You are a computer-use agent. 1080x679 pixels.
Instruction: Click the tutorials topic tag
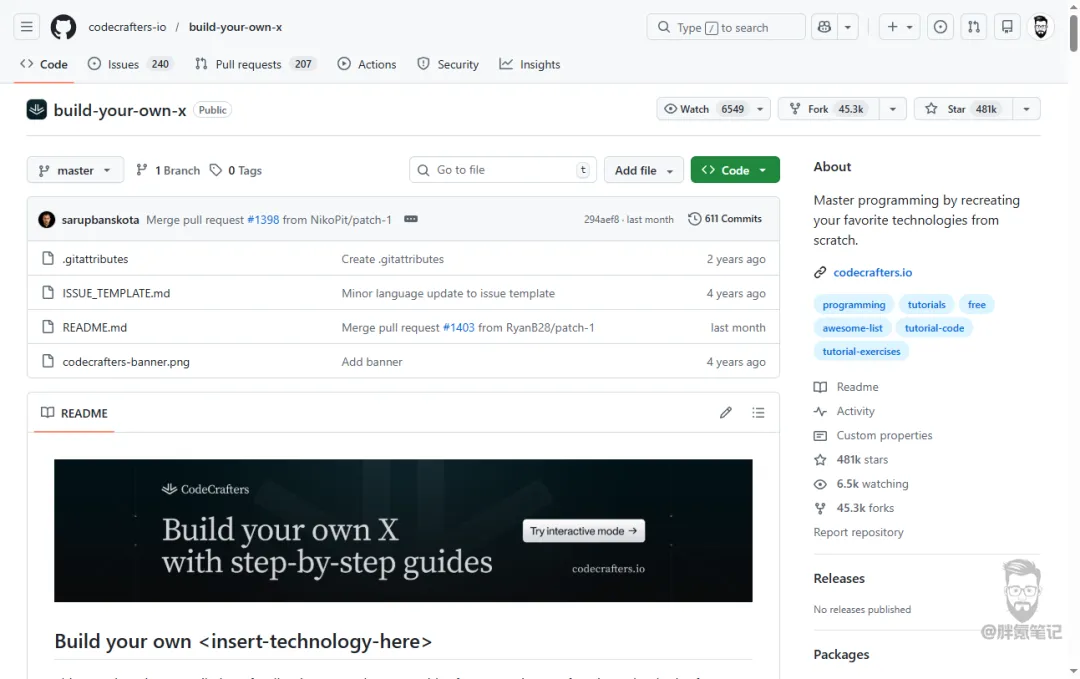point(926,304)
